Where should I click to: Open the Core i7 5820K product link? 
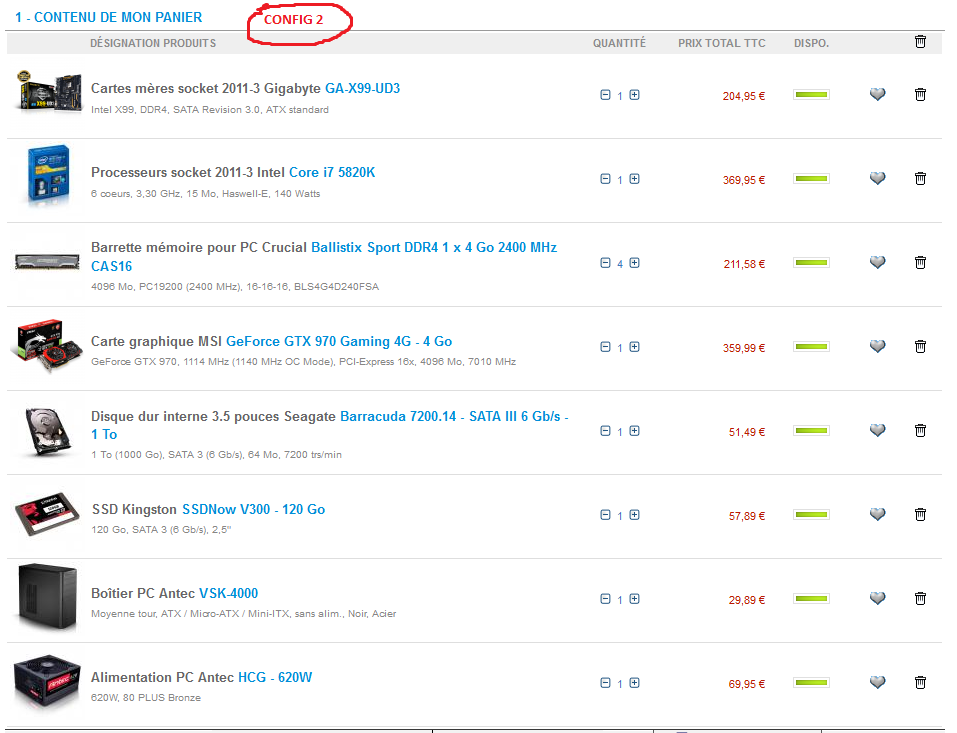(x=332, y=173)
